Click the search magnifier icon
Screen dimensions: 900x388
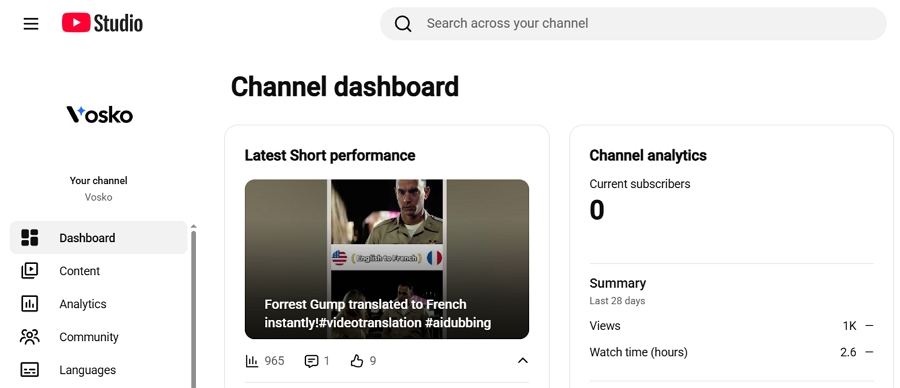(403, 24)
